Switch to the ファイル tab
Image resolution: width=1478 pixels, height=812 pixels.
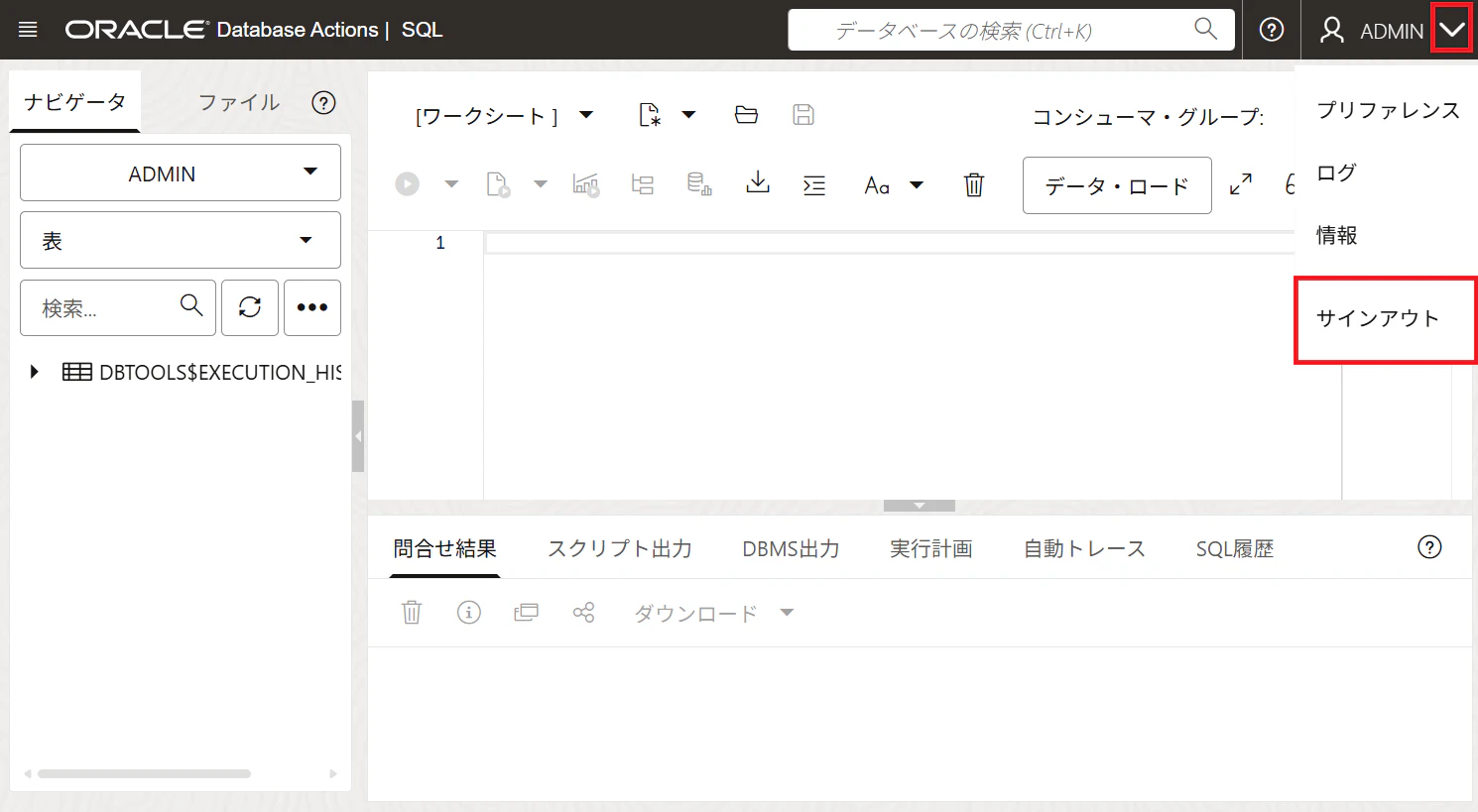click(x=239, y=102)
